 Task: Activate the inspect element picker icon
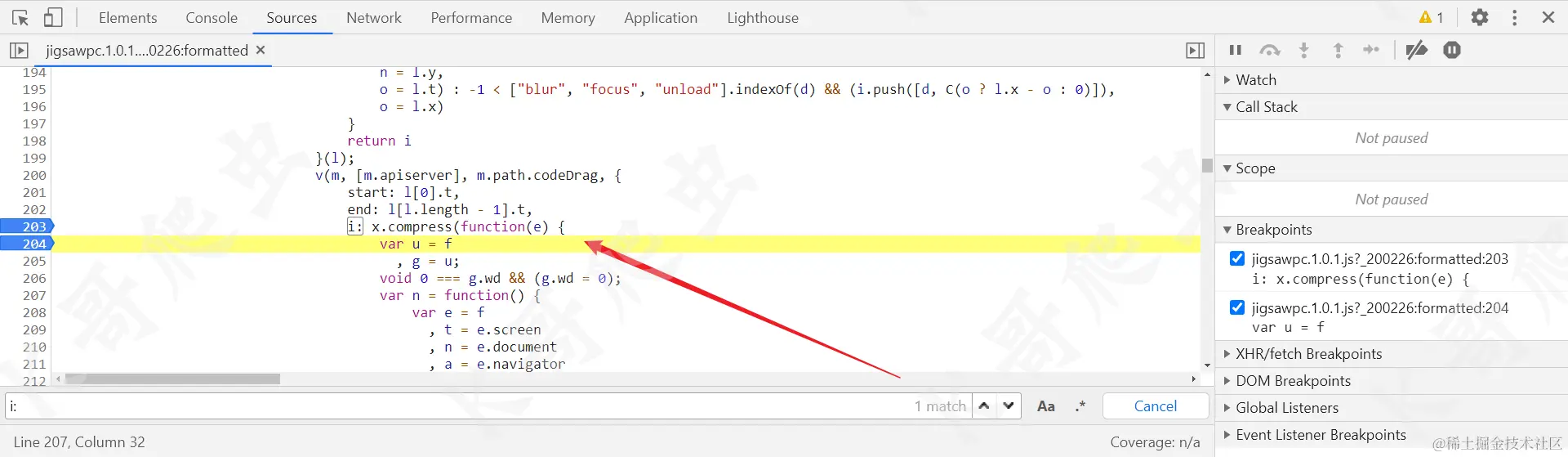[x=20, y=17]
